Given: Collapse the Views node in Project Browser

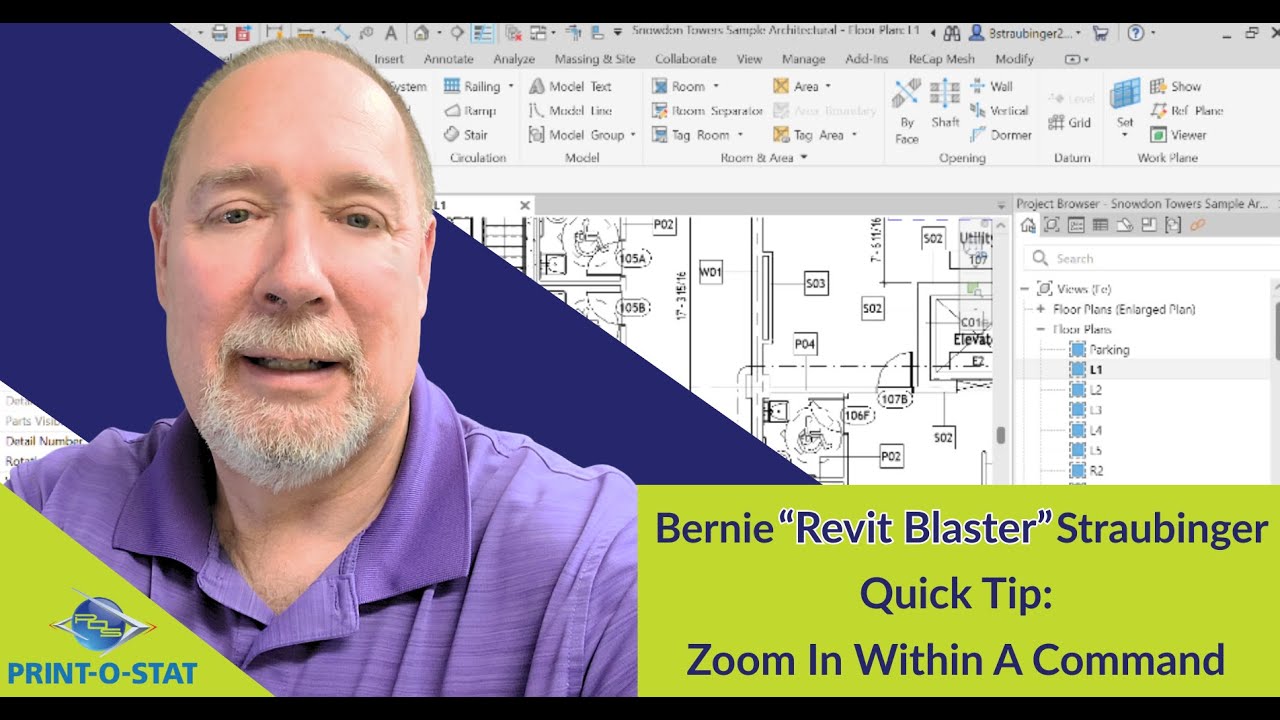Looking at the screenshot, I should 1025,289.
